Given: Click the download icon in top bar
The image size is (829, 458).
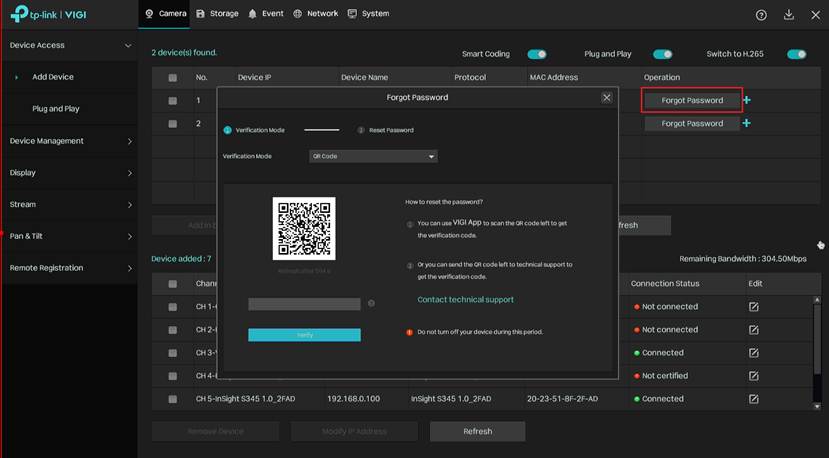Looking at the screenshot, I should point(788,15).
